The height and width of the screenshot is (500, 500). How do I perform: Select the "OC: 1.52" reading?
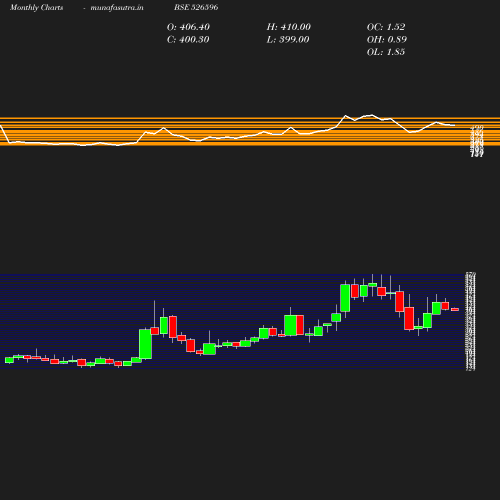pyautogui.click(x=386, y=27)
